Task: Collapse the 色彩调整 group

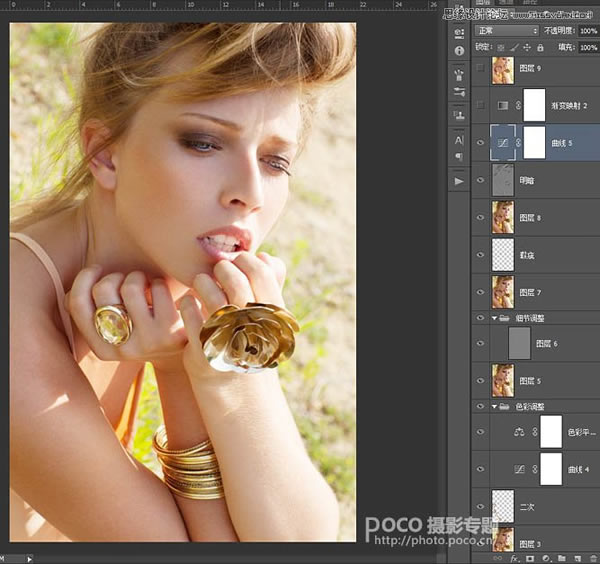Action: click(x=494, y=406)
